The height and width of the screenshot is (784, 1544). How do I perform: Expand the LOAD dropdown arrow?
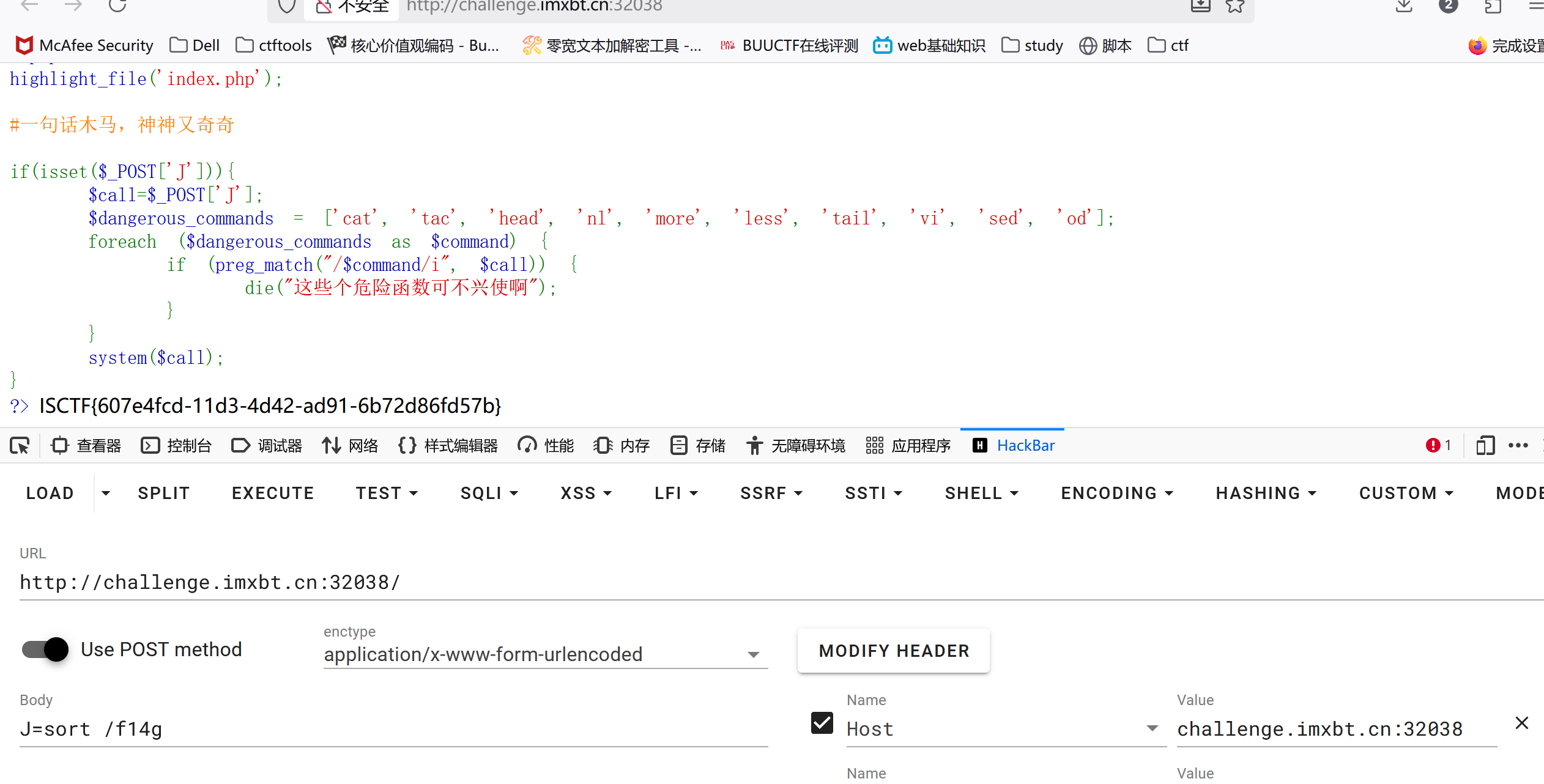[x=106, y=493]
